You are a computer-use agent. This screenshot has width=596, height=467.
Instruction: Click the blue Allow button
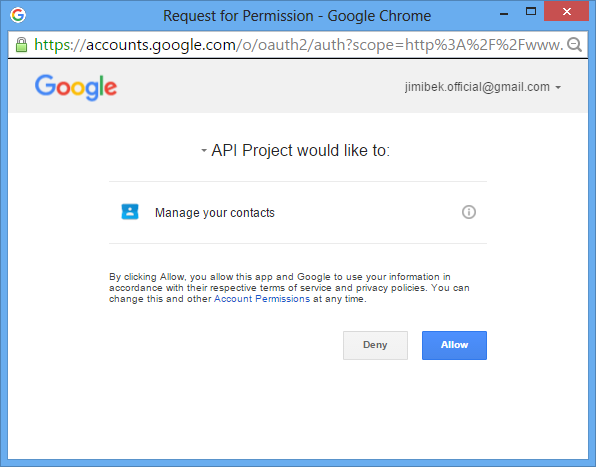coord(454,345)
